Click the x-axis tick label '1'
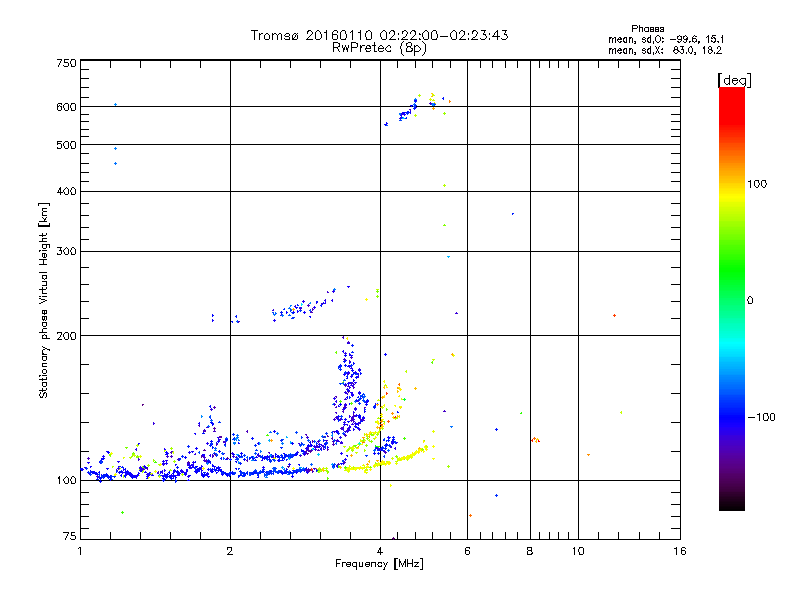Screen dimensions: 800x600 coord(80,551)
